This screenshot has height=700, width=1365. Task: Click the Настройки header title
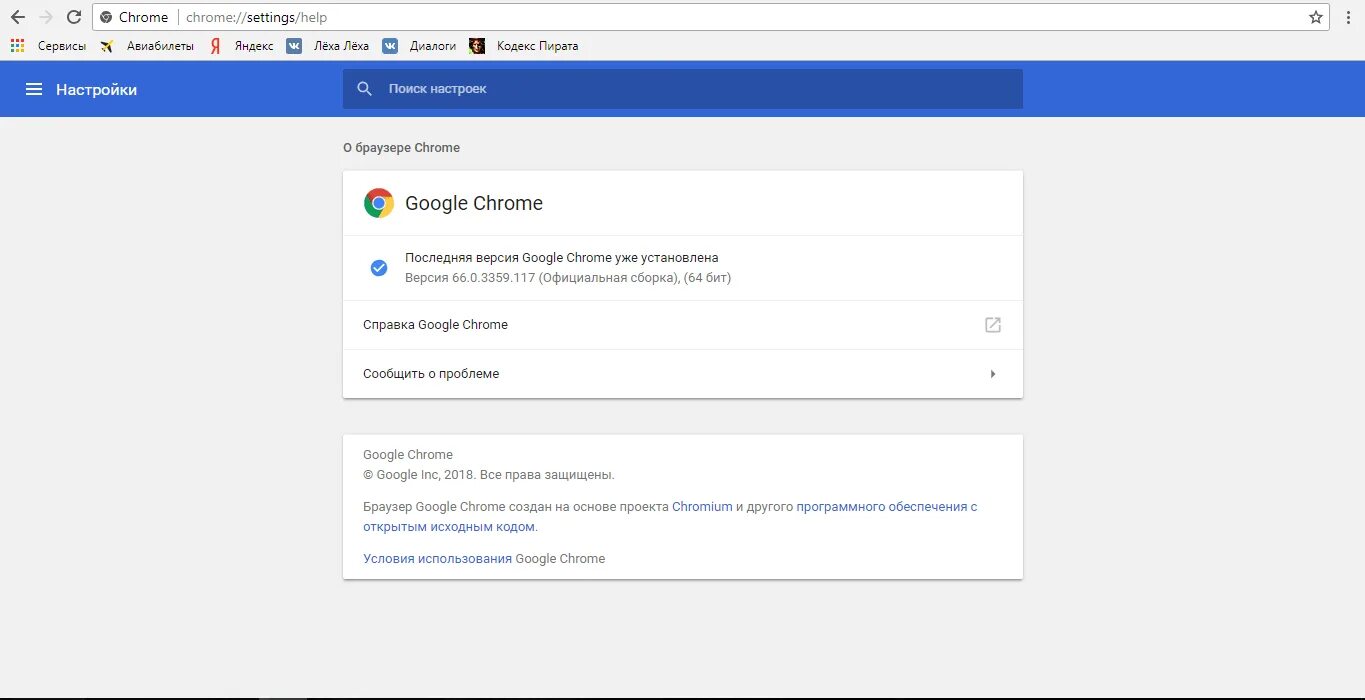96,89
